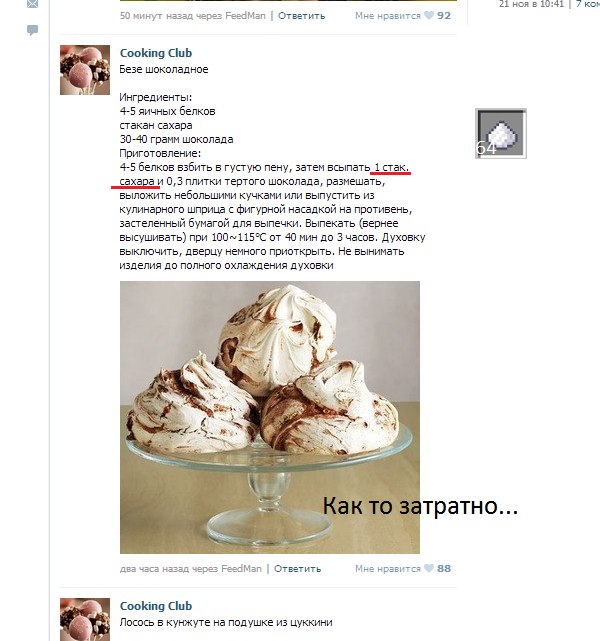Click the speech bubble comments icon in the sidebar
The width and height of the screenshot is (600, 641).
32,30
